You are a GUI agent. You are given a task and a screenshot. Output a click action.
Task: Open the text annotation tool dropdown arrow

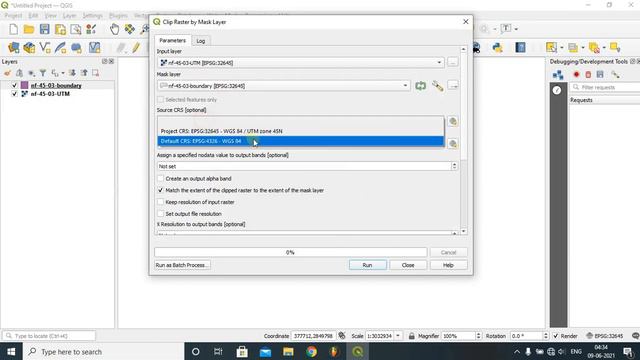[516, 29]
